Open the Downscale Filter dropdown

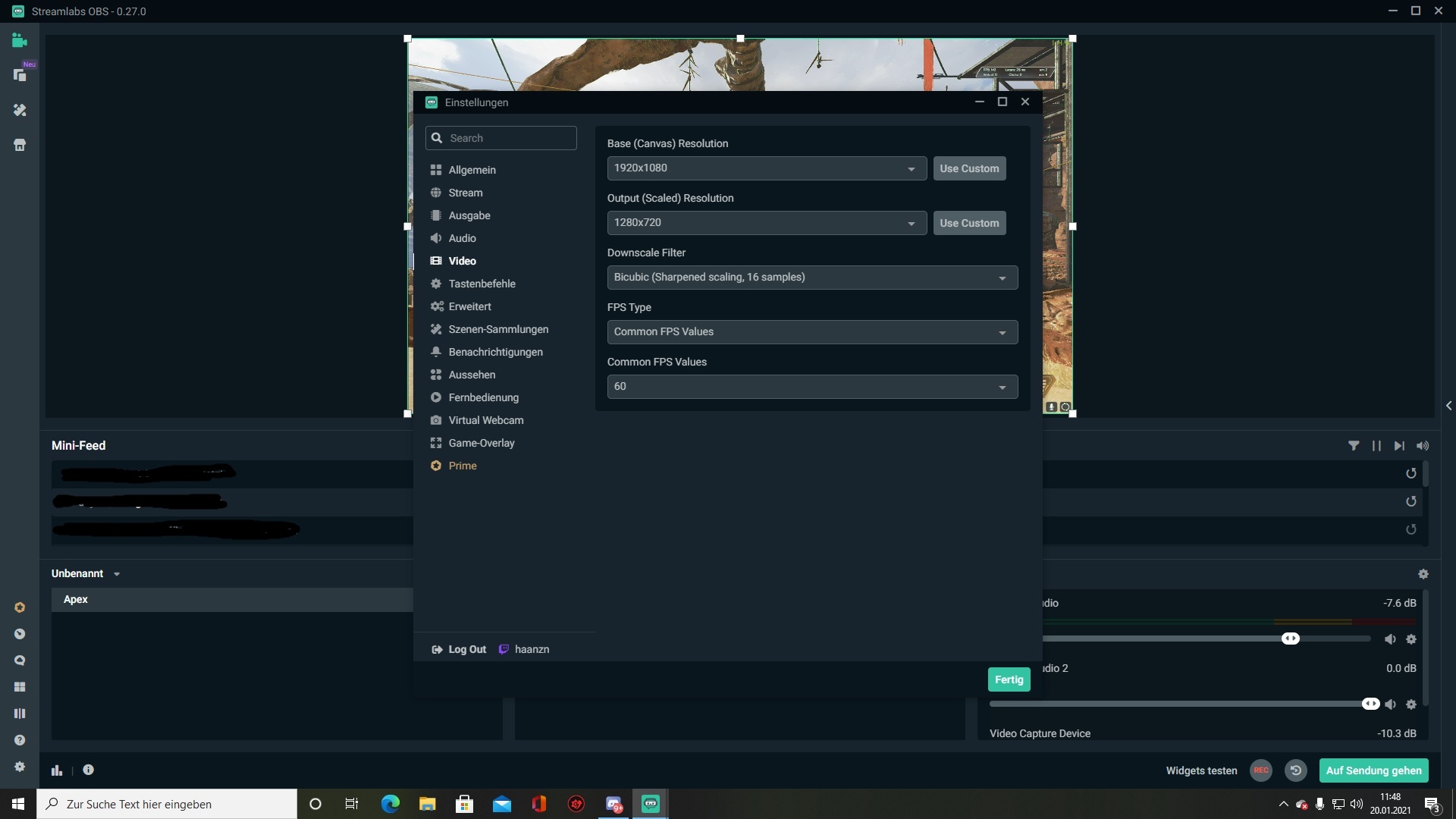811,278
